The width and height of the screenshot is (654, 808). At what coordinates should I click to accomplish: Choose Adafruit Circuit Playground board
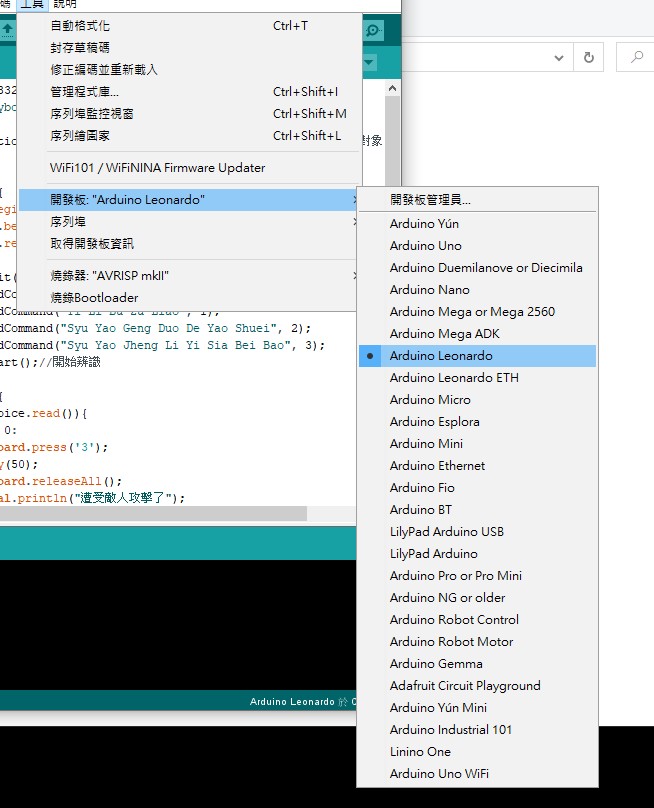(x=477, y=686)
